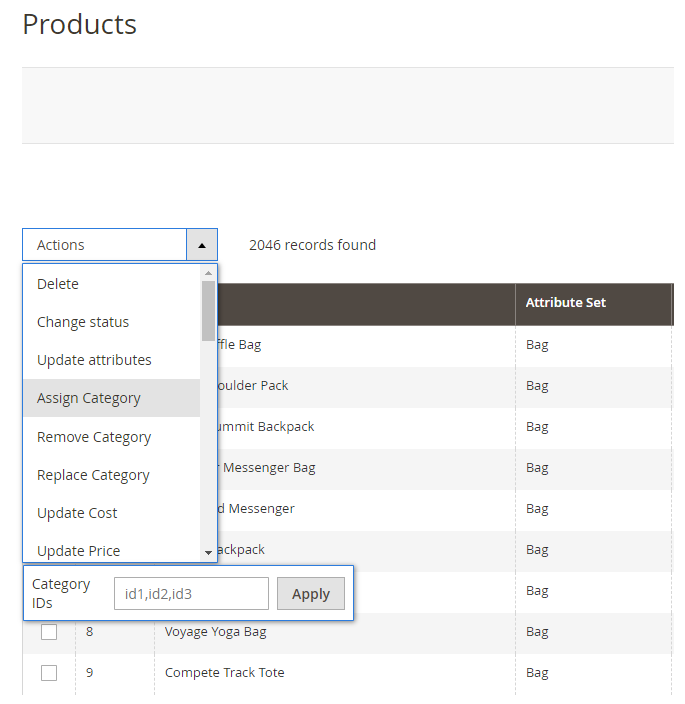The height and width of the screenshot is (704, 685).
Task: Open the Compete Track Tote product row
Action: coord(224,673)
